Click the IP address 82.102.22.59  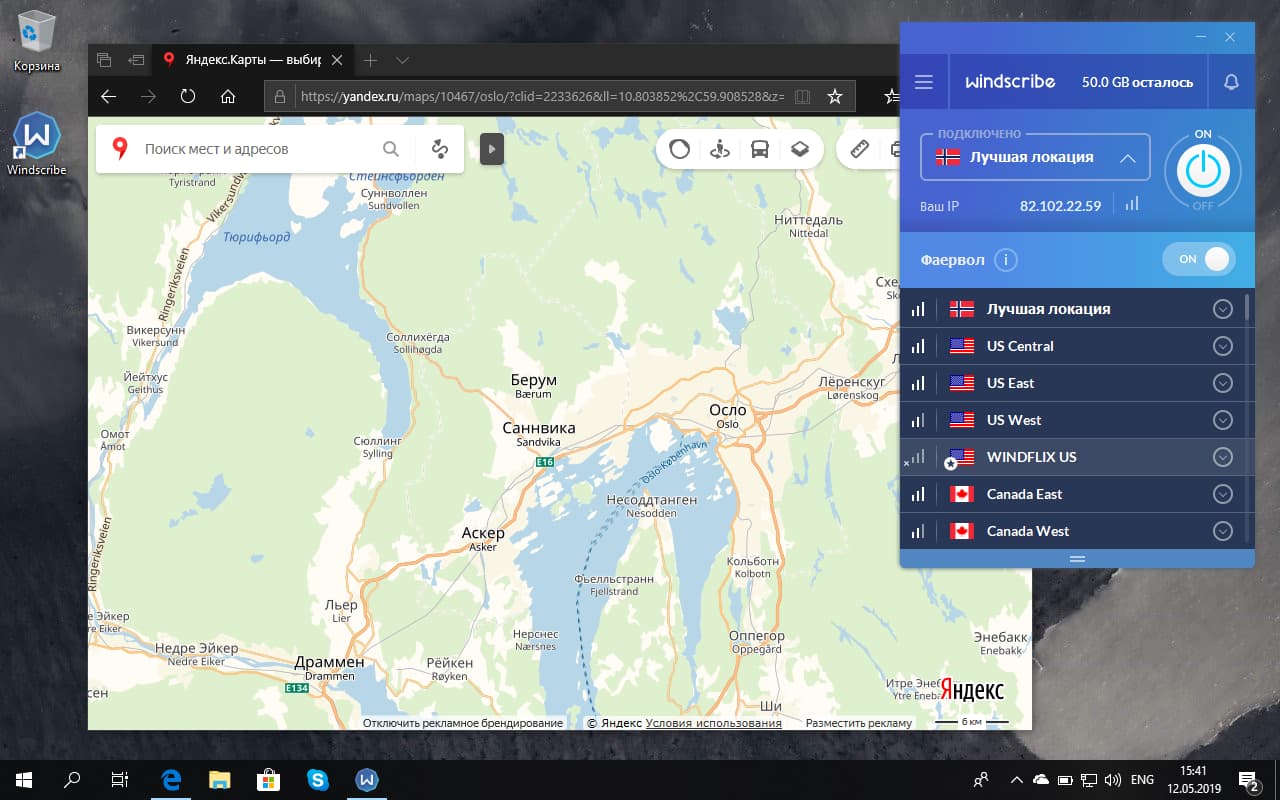point(1060,206)
